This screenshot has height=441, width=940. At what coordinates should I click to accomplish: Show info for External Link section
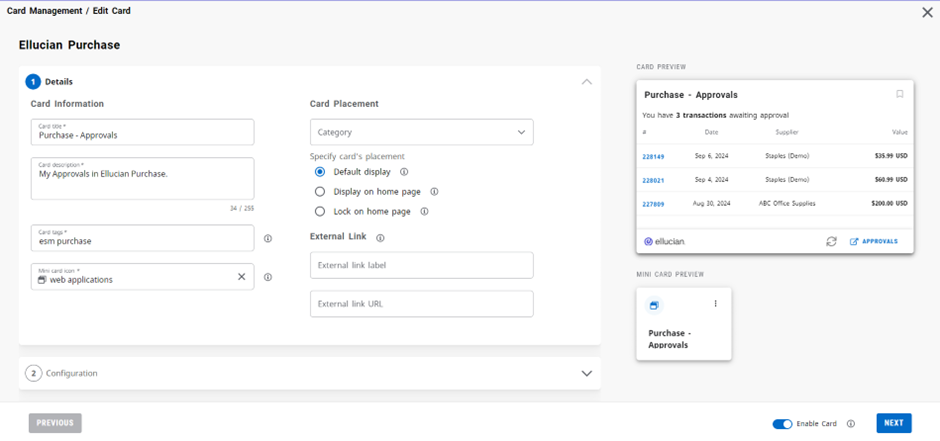pyautogui.click(x=380, y=238)
